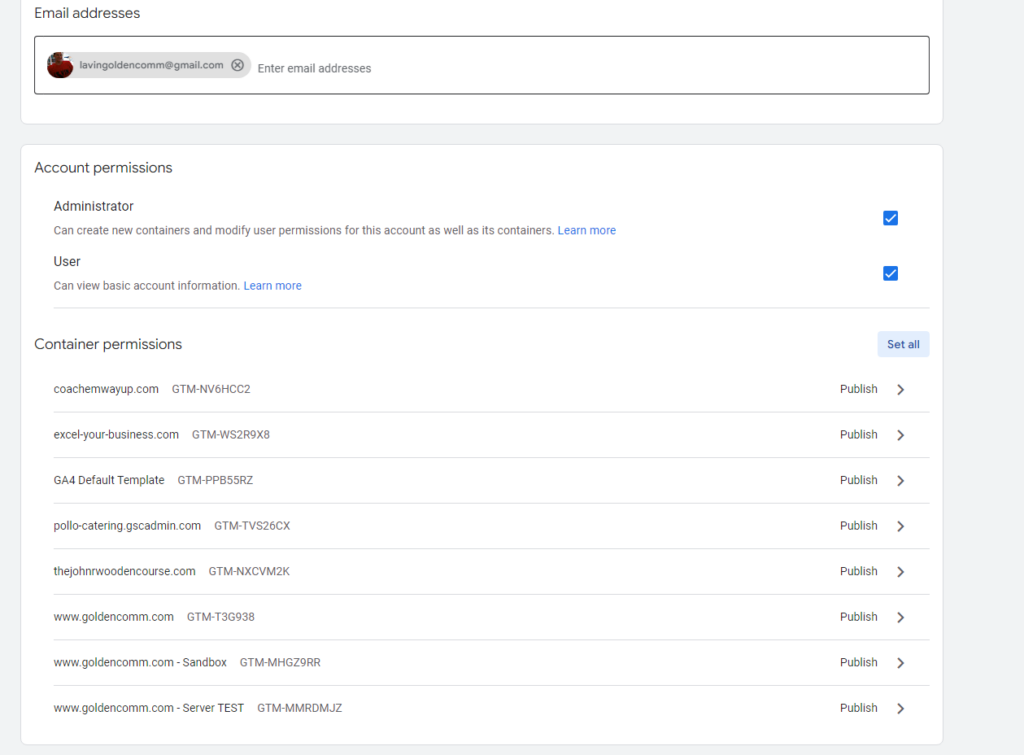
Task: Open www.goldencomm.com permissions arrow icon
Action: (899, 617)
